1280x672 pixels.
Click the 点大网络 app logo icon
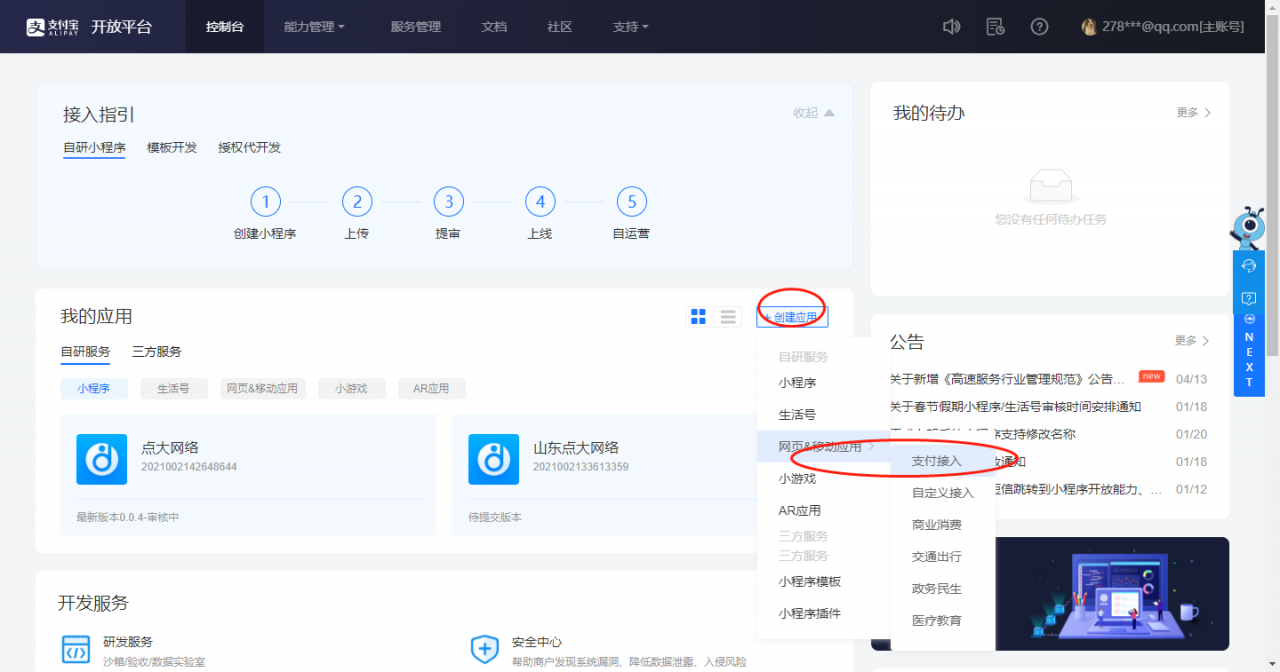tap(101, 459)
